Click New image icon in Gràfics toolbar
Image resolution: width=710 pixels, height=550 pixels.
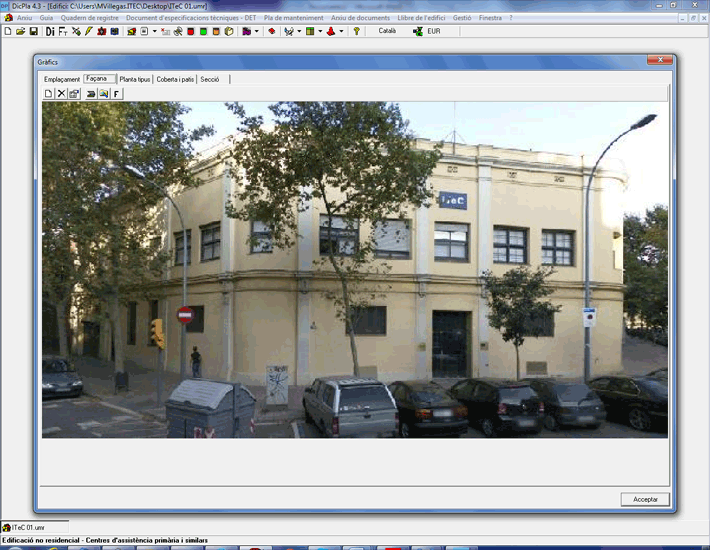coord(48,94)
